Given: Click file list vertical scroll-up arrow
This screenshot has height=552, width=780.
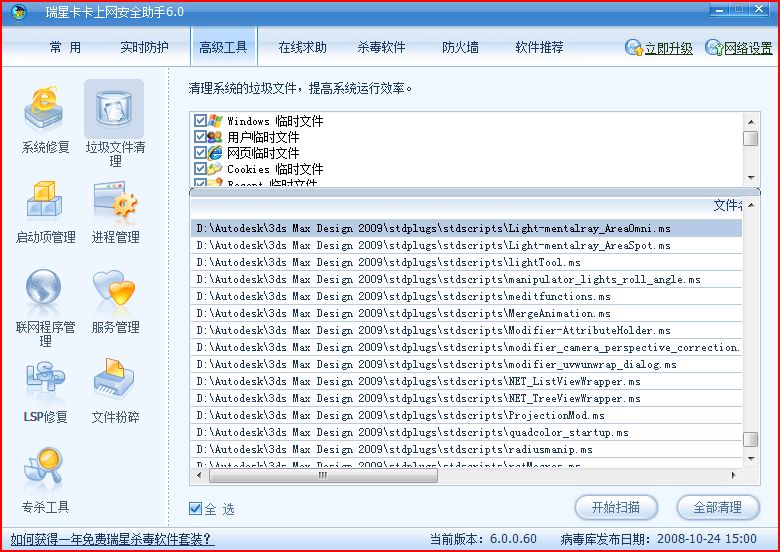Looking at the screenshot, I should coord(751,205).
